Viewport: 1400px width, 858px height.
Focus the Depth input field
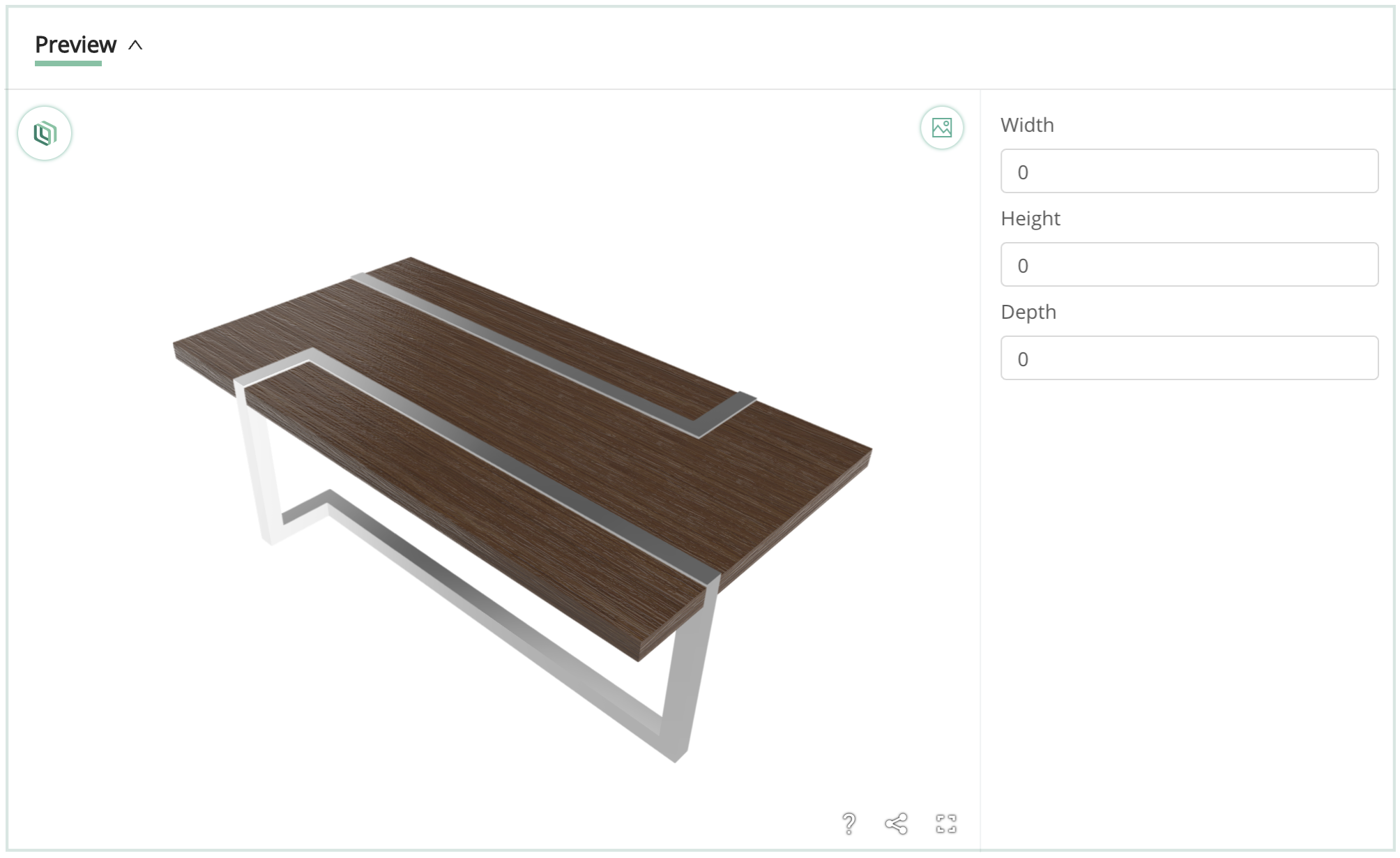tap(1189, 358)
